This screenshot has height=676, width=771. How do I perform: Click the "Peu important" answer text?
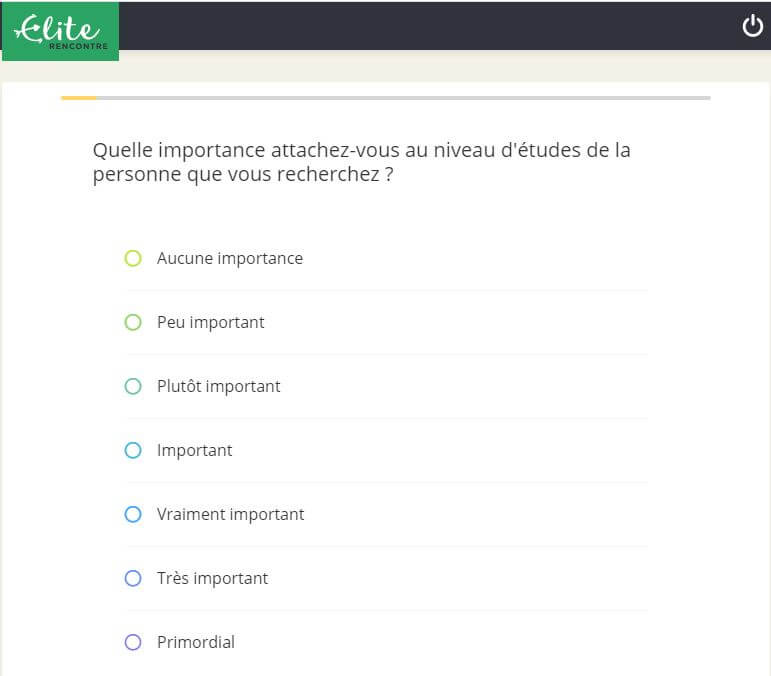(x=210, y=323)
